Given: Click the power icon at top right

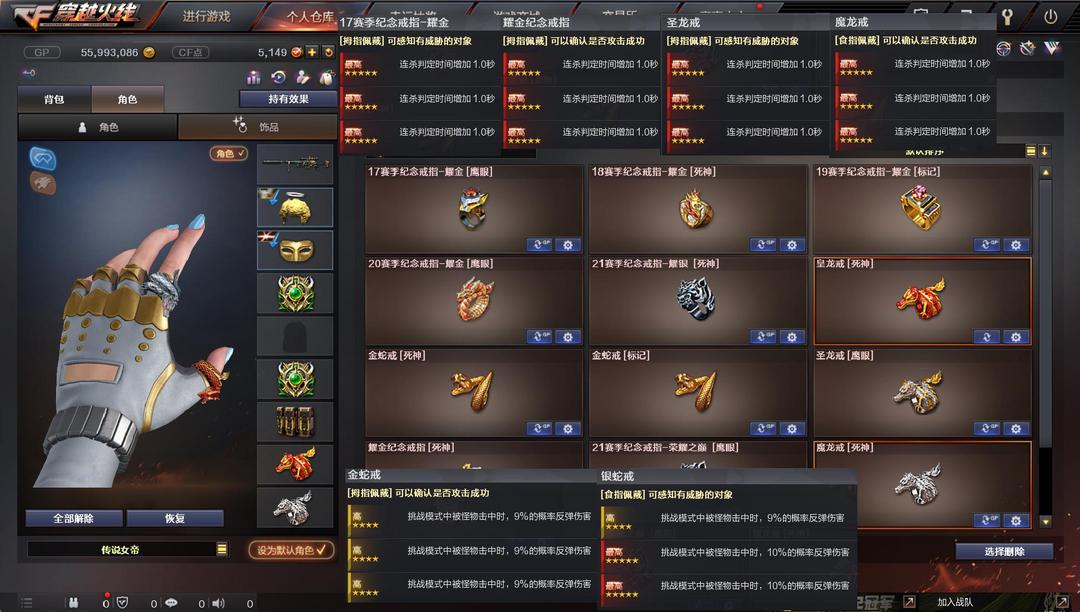Looking at the screenshot, I should [x=1050, y=17].
